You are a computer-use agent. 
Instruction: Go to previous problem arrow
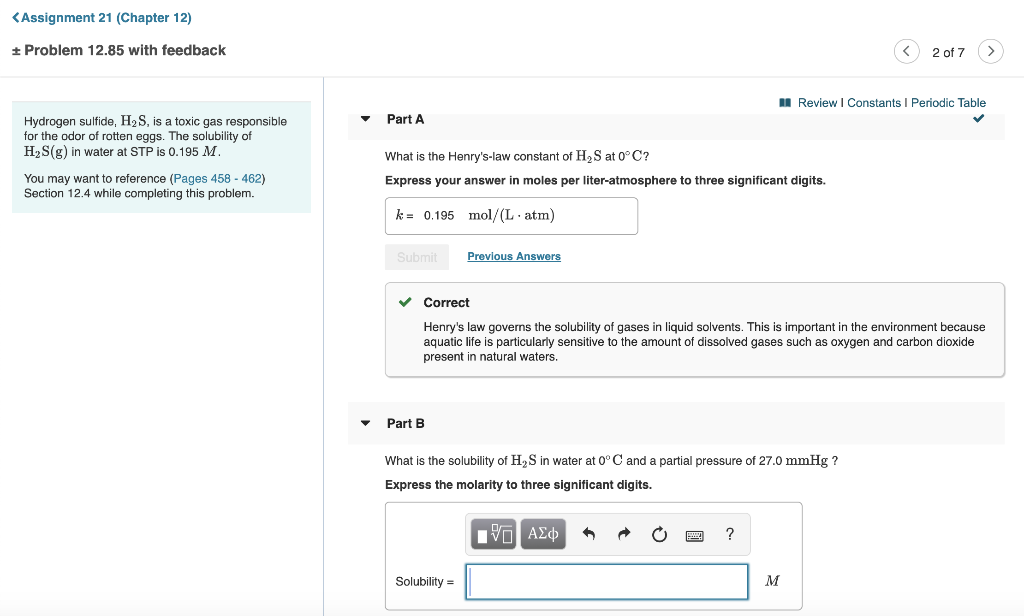point(906,51)
